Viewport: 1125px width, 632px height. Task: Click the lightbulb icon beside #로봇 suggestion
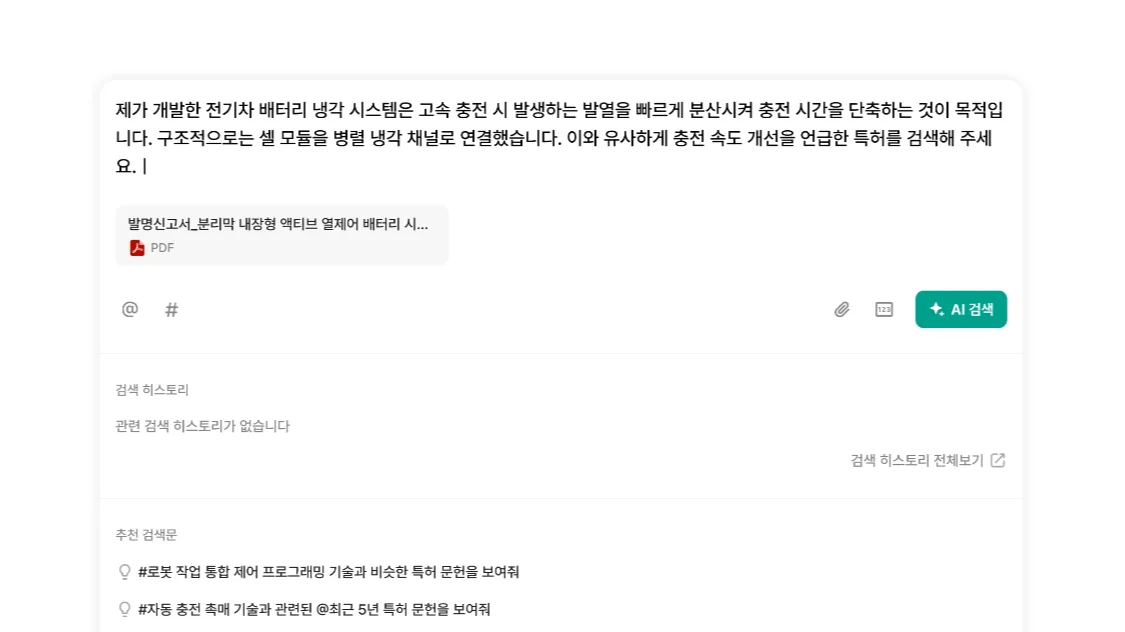(x=125, y=572)
